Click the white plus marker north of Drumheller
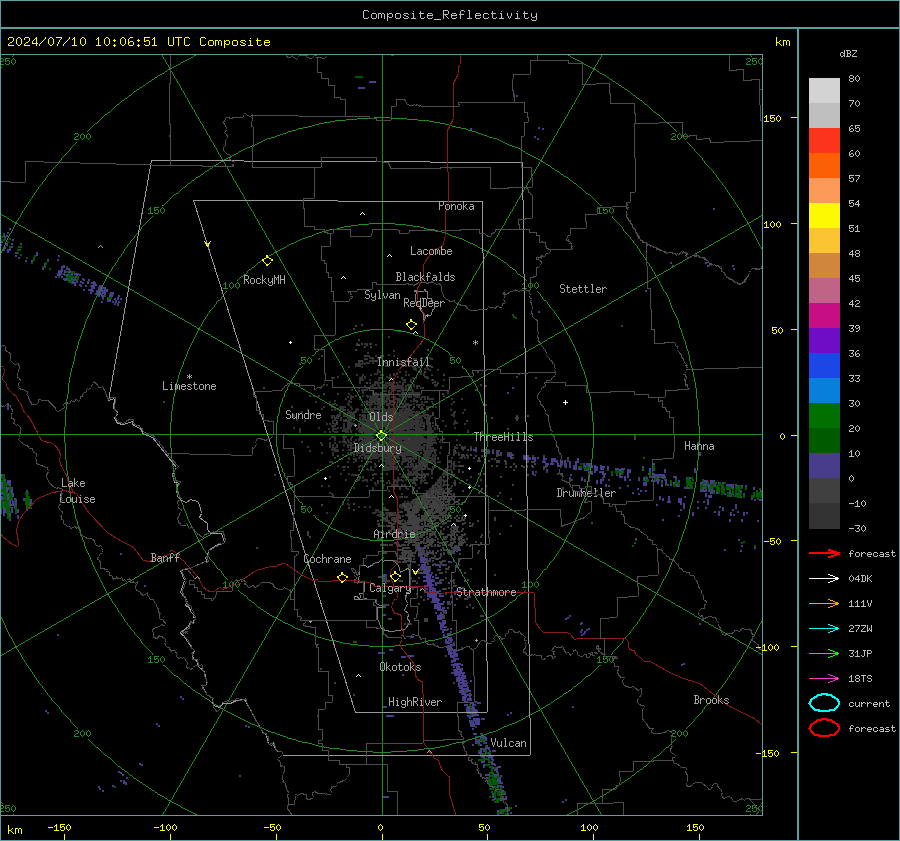Image resolution: width=900 pixels, height=841 pixels. coord(565,402)
